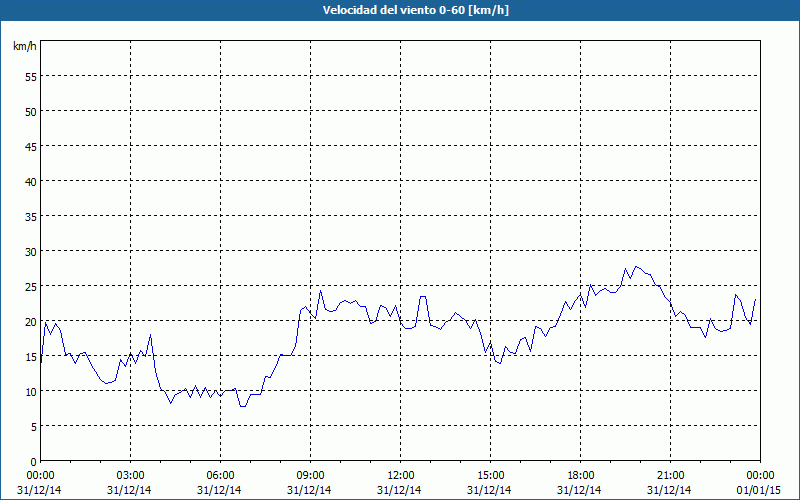
Task: Select the 03:00 time axis label
Action: (130, 476)
